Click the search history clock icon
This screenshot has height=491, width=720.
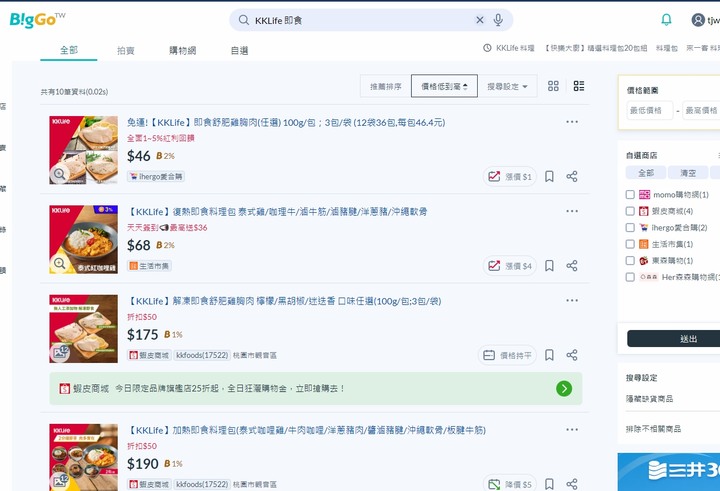click(x=487, y=48)
